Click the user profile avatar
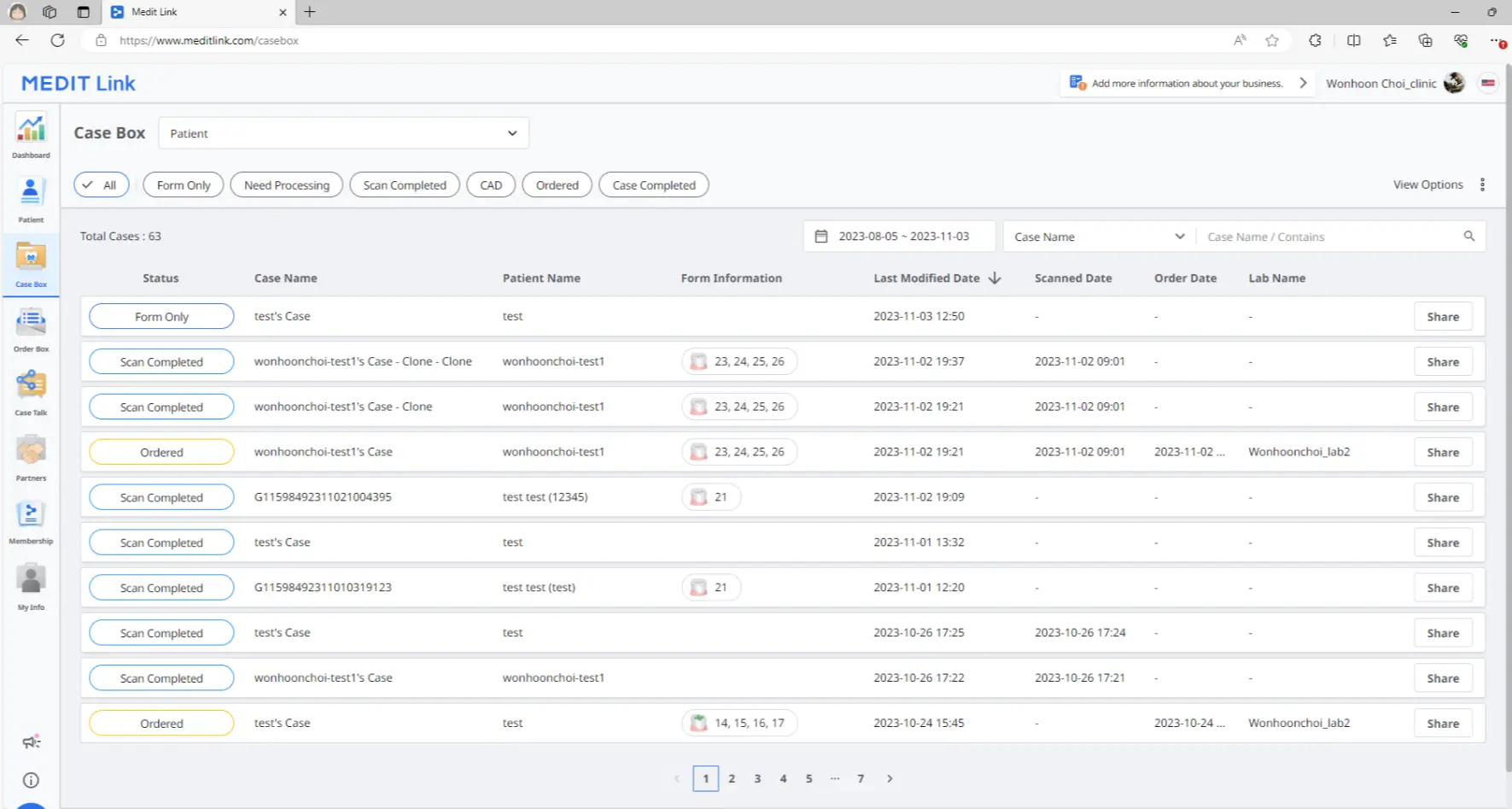The height and width of the screenshot is (809, 1512). (x=1454, y=83)
